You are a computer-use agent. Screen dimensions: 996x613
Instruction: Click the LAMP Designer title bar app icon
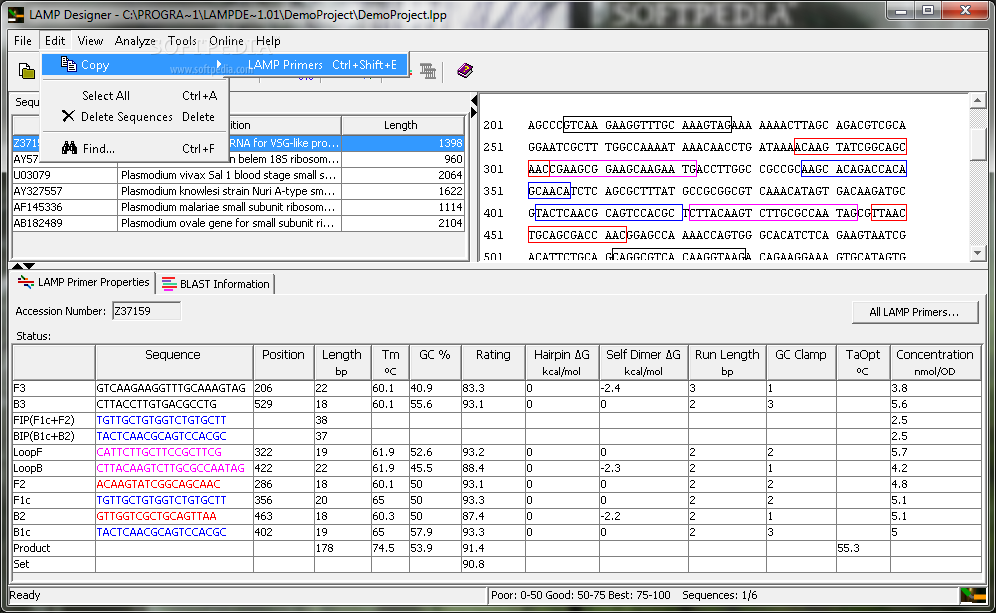(x=15, y=14)
